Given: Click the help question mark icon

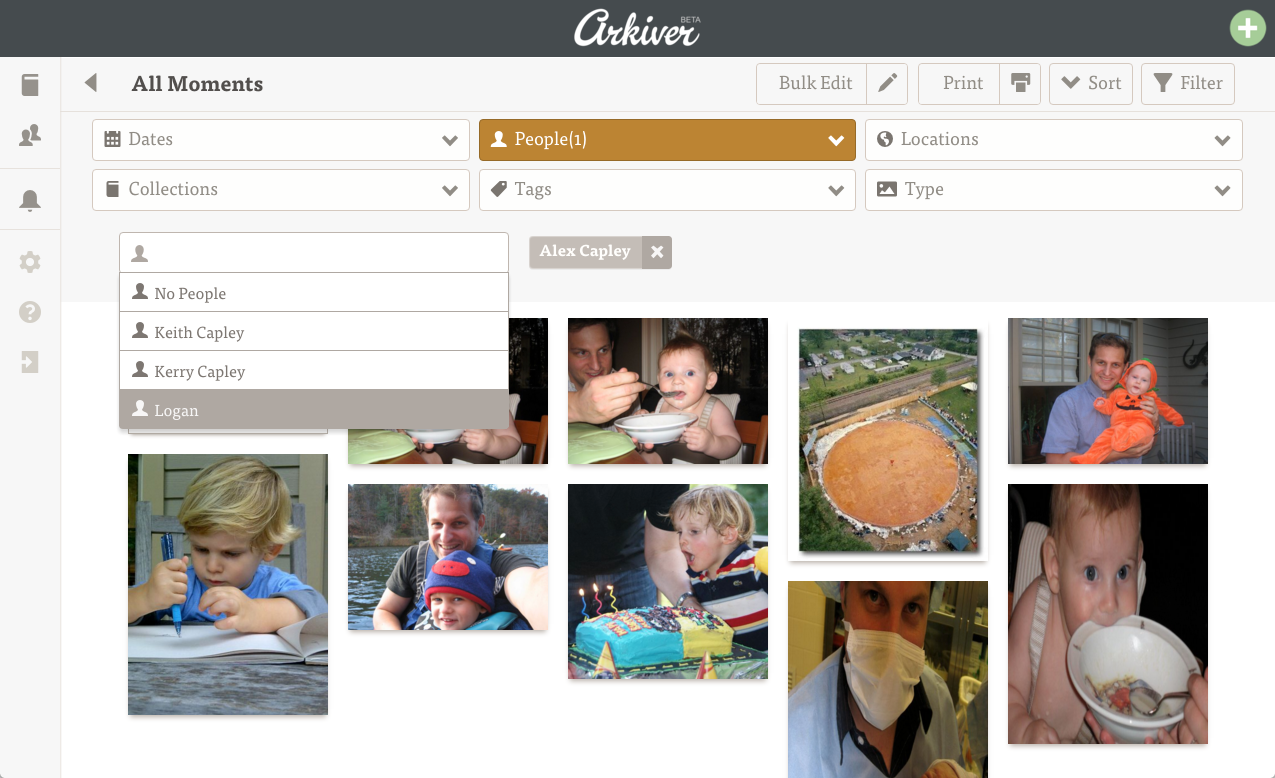Looking at the screenshot, I should point(30,312).
